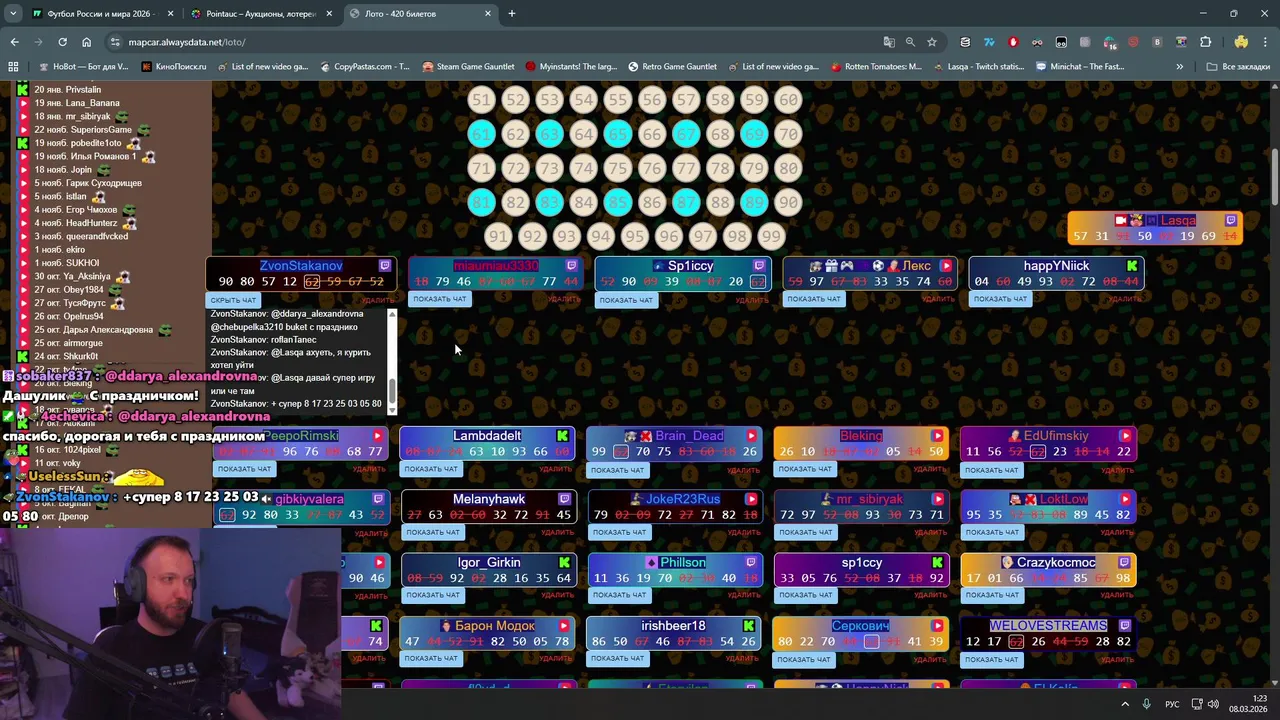This screenshot has width=1280, height=720.
Task: Click lotto ball number 75
Action: [618, 168]
